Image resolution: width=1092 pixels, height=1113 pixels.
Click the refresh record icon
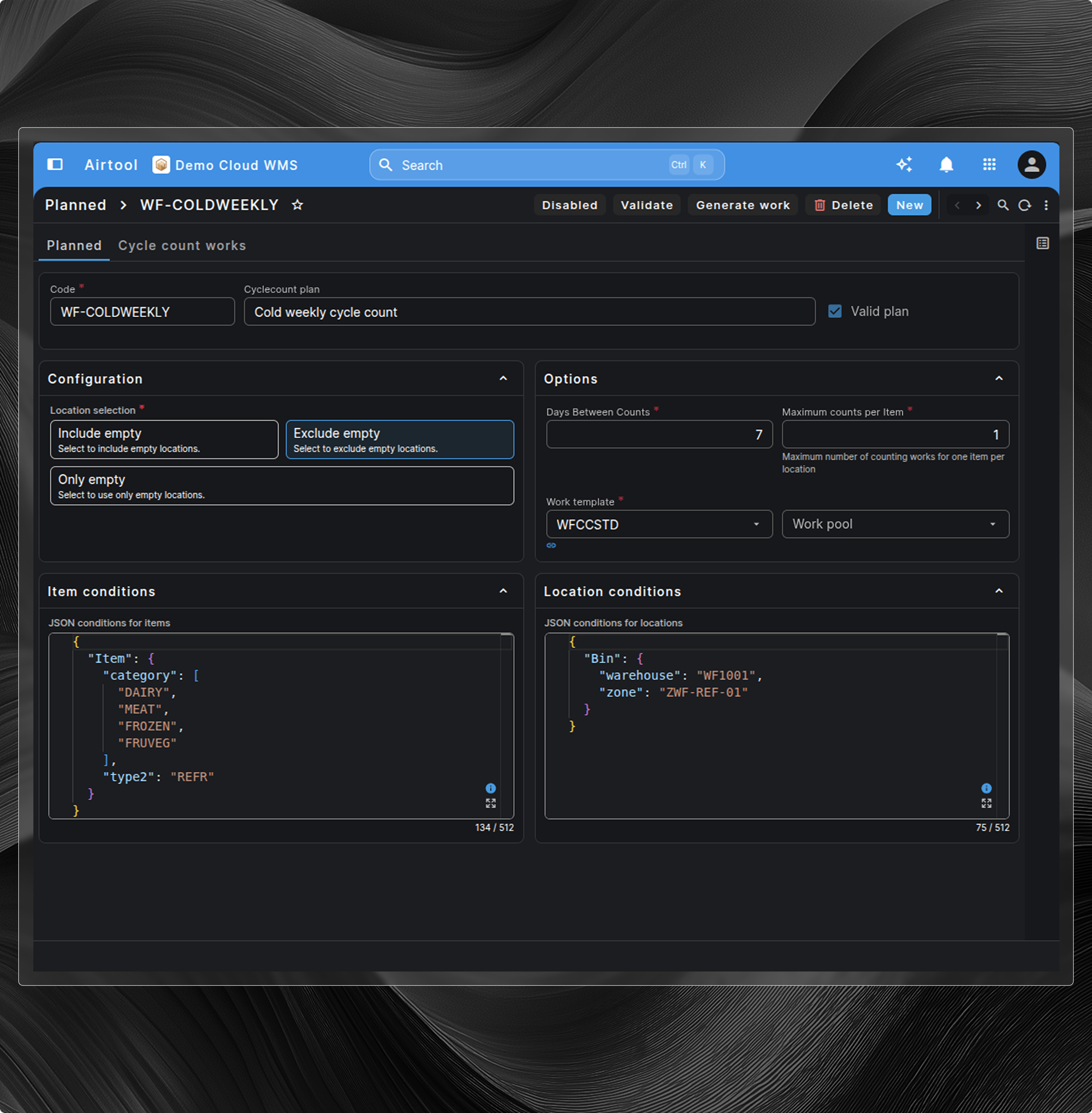click(x=1024, y=205)
